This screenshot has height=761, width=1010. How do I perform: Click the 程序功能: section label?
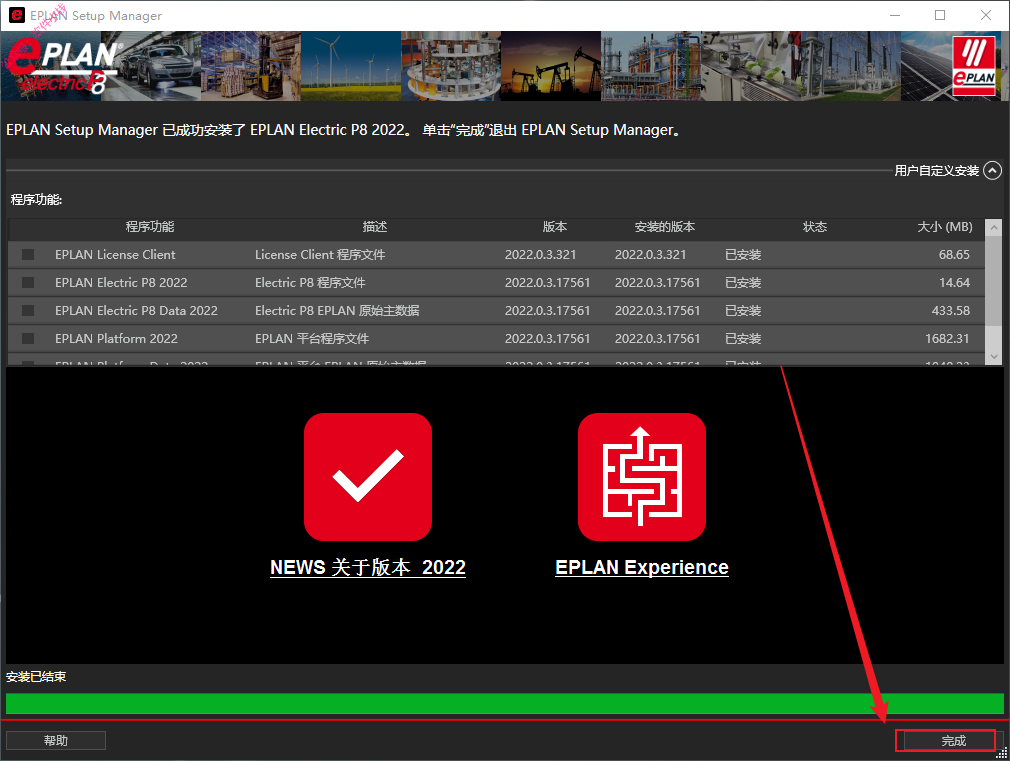point(36,200)
